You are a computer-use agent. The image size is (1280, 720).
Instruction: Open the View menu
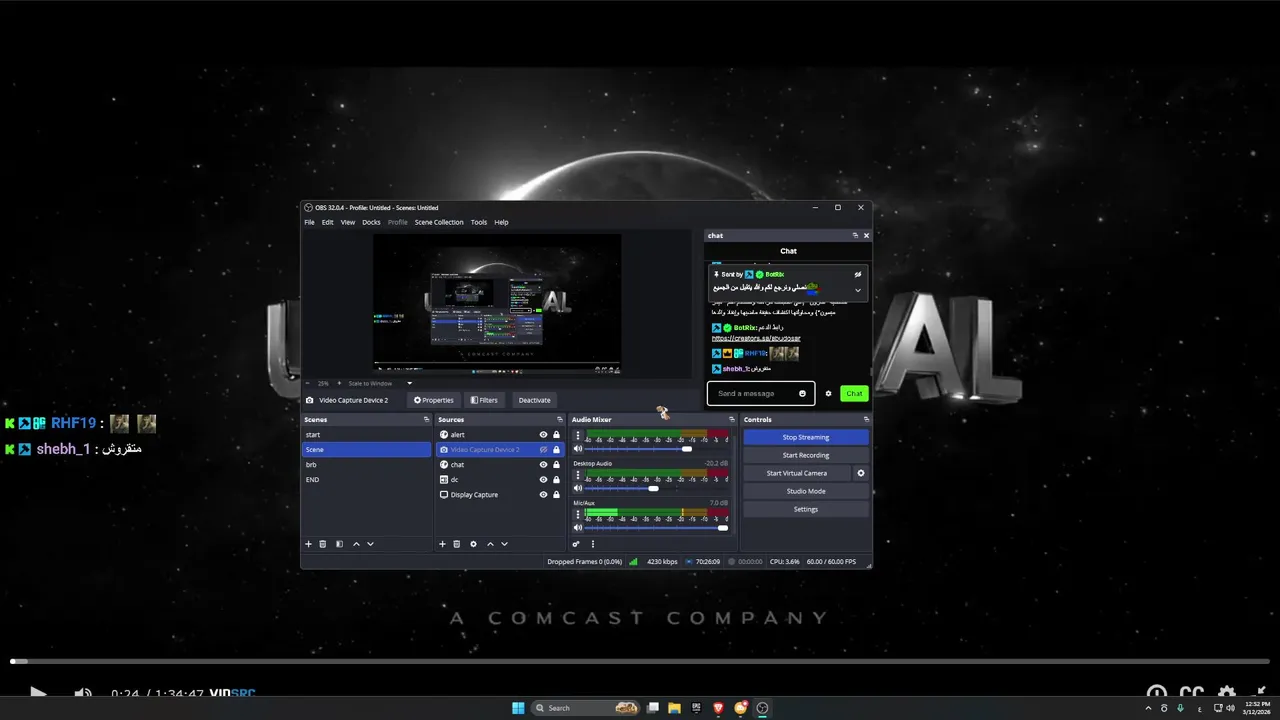tap(347, 222)
